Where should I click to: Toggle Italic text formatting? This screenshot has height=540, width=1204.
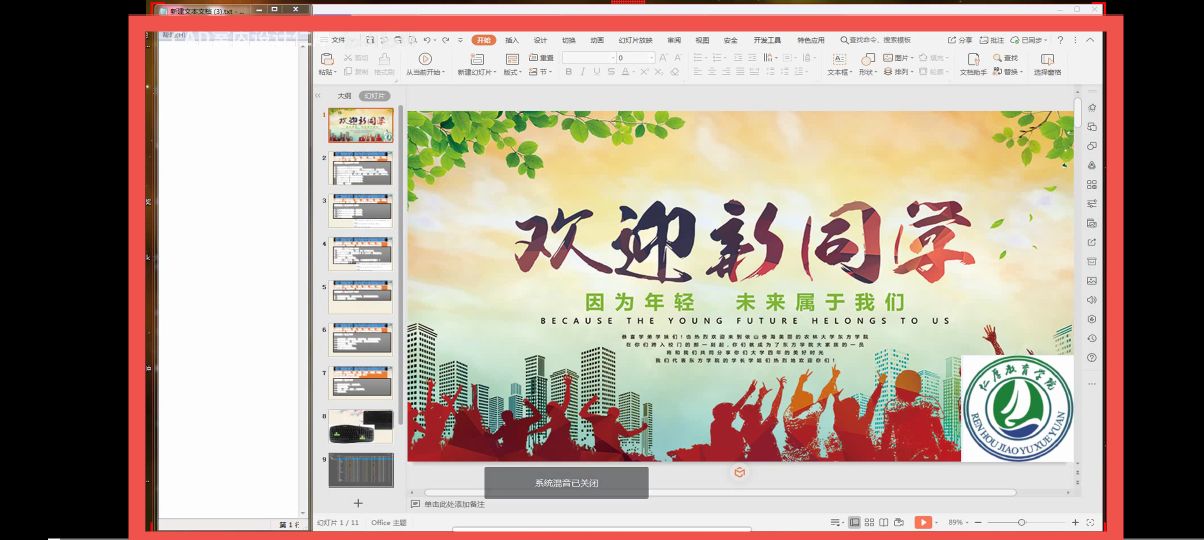pos(583,72)
